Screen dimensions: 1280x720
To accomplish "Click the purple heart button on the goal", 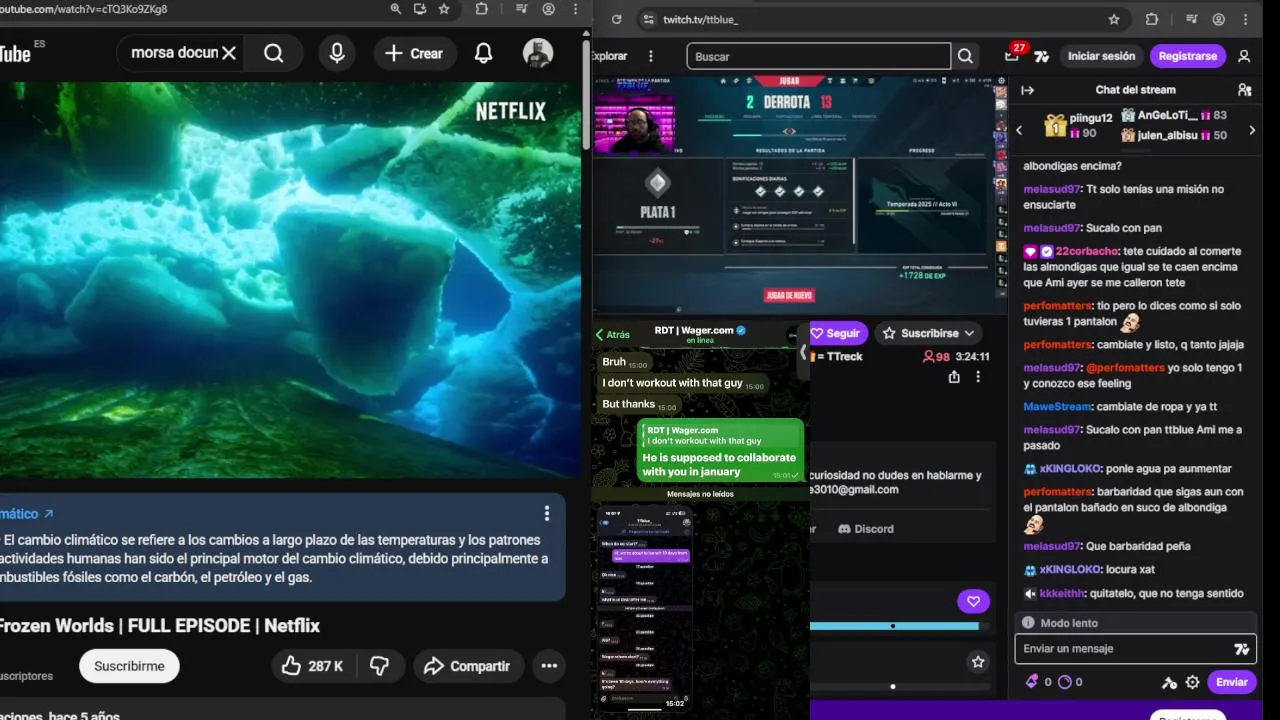I will tap(973, 601).
